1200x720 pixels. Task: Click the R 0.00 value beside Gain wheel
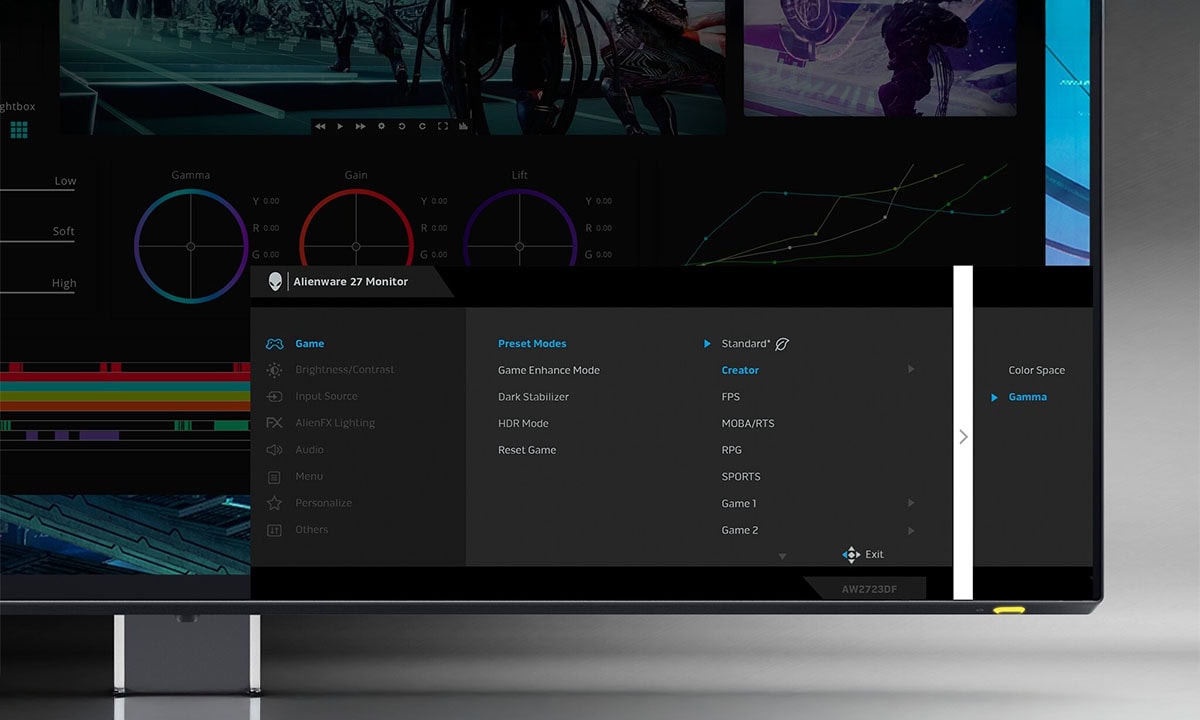[433, 228]
